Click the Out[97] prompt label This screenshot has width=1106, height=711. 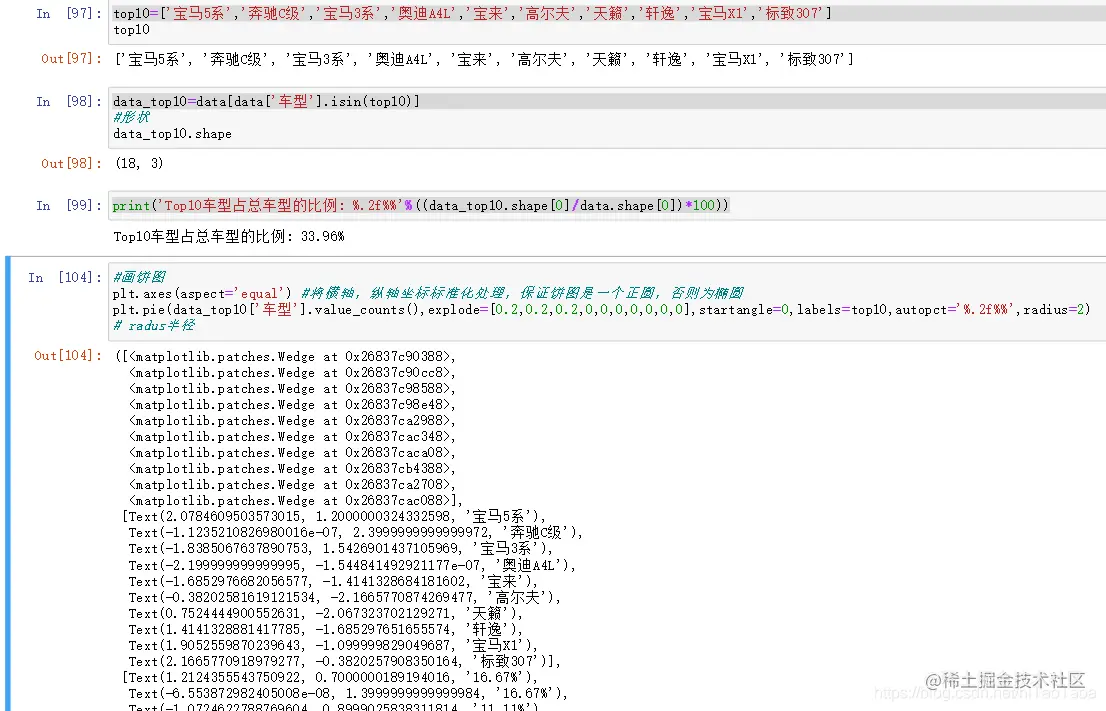point(71,59)
